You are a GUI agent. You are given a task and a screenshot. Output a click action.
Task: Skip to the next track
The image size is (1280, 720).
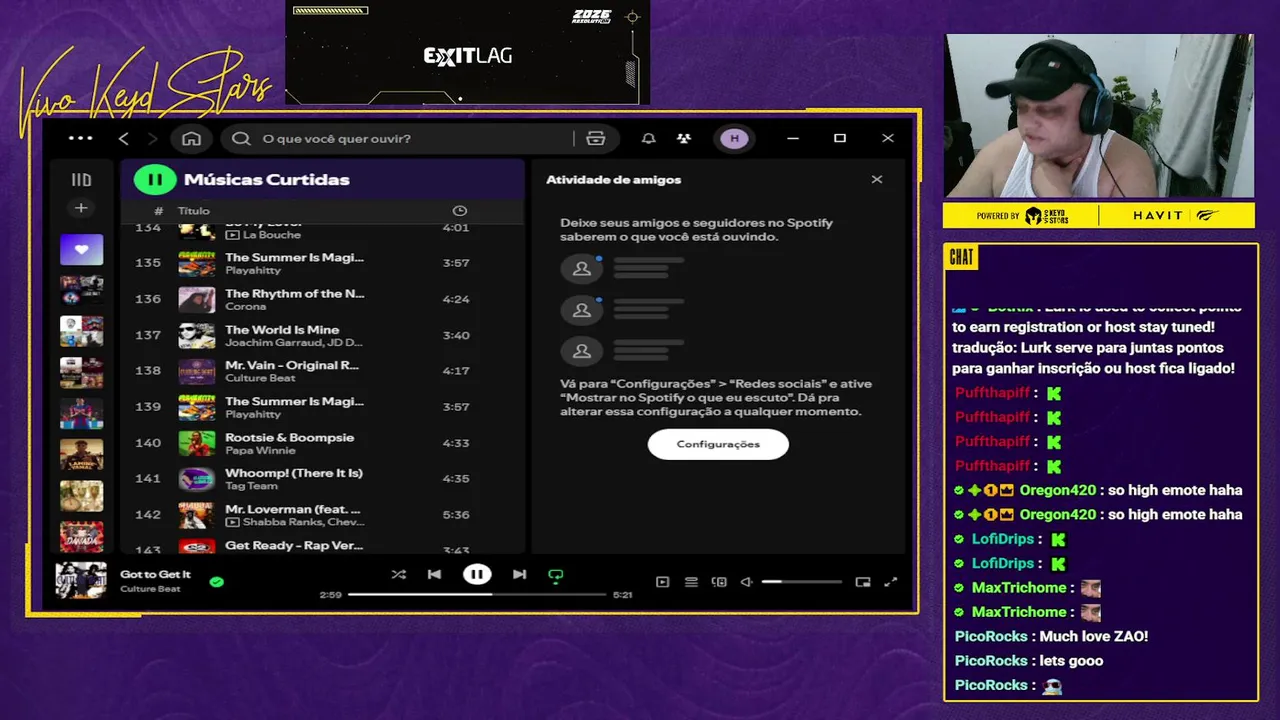519,575
